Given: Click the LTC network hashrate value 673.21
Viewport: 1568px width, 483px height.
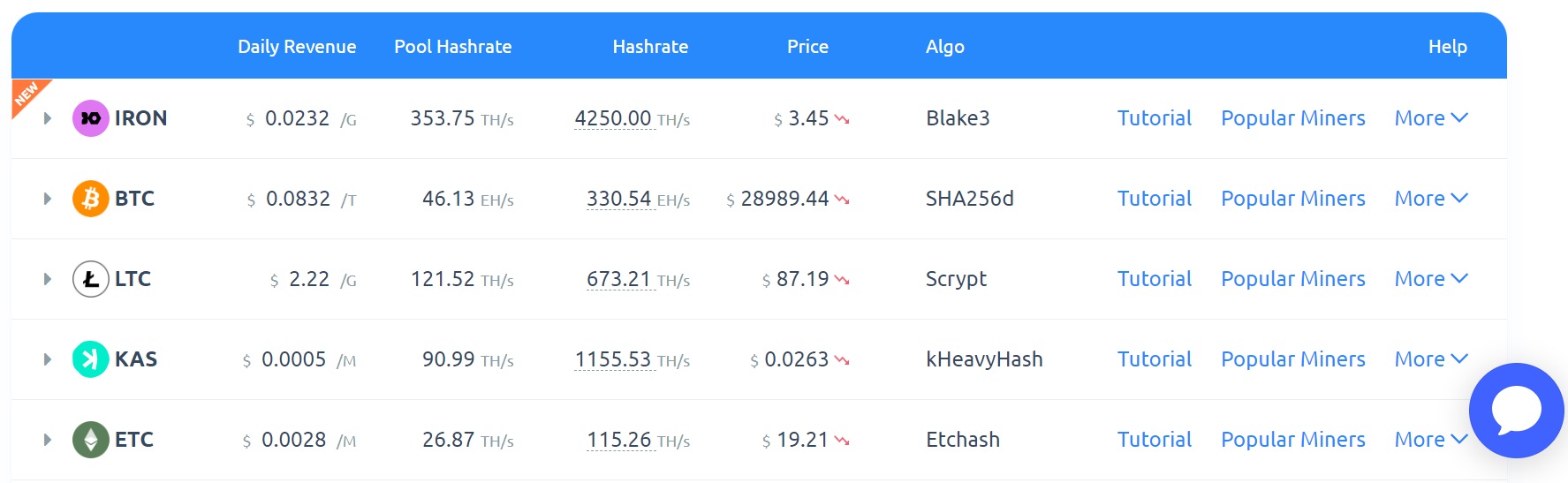Looking at the screenshot, I should [x=618, y=279].
